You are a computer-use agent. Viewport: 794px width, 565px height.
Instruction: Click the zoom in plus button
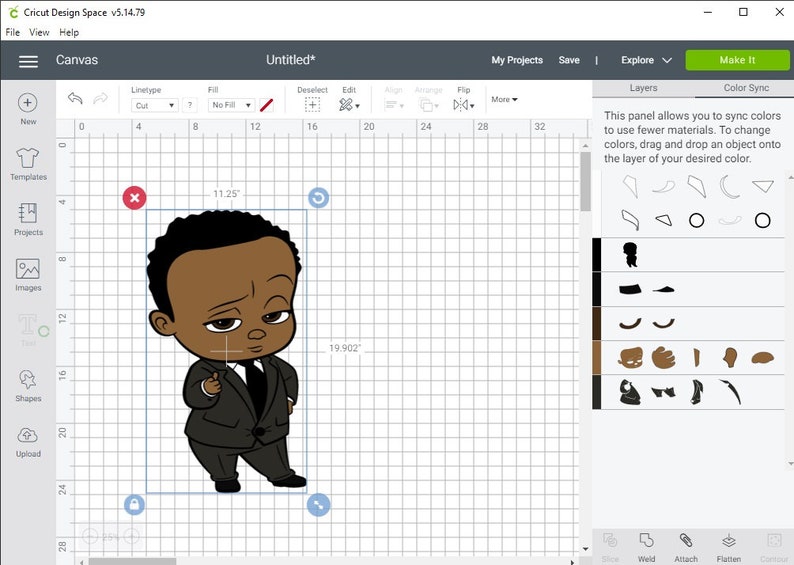click(131, 536)
